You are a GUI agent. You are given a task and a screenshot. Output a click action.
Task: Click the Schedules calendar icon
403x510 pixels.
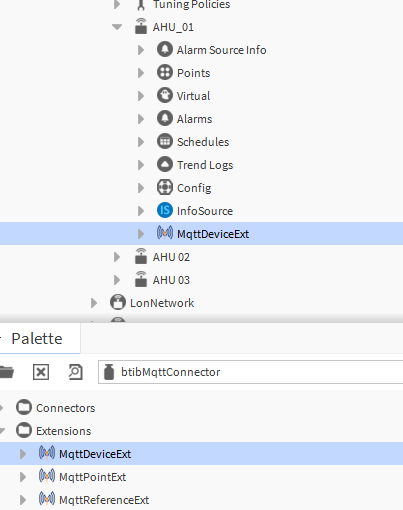165,142
